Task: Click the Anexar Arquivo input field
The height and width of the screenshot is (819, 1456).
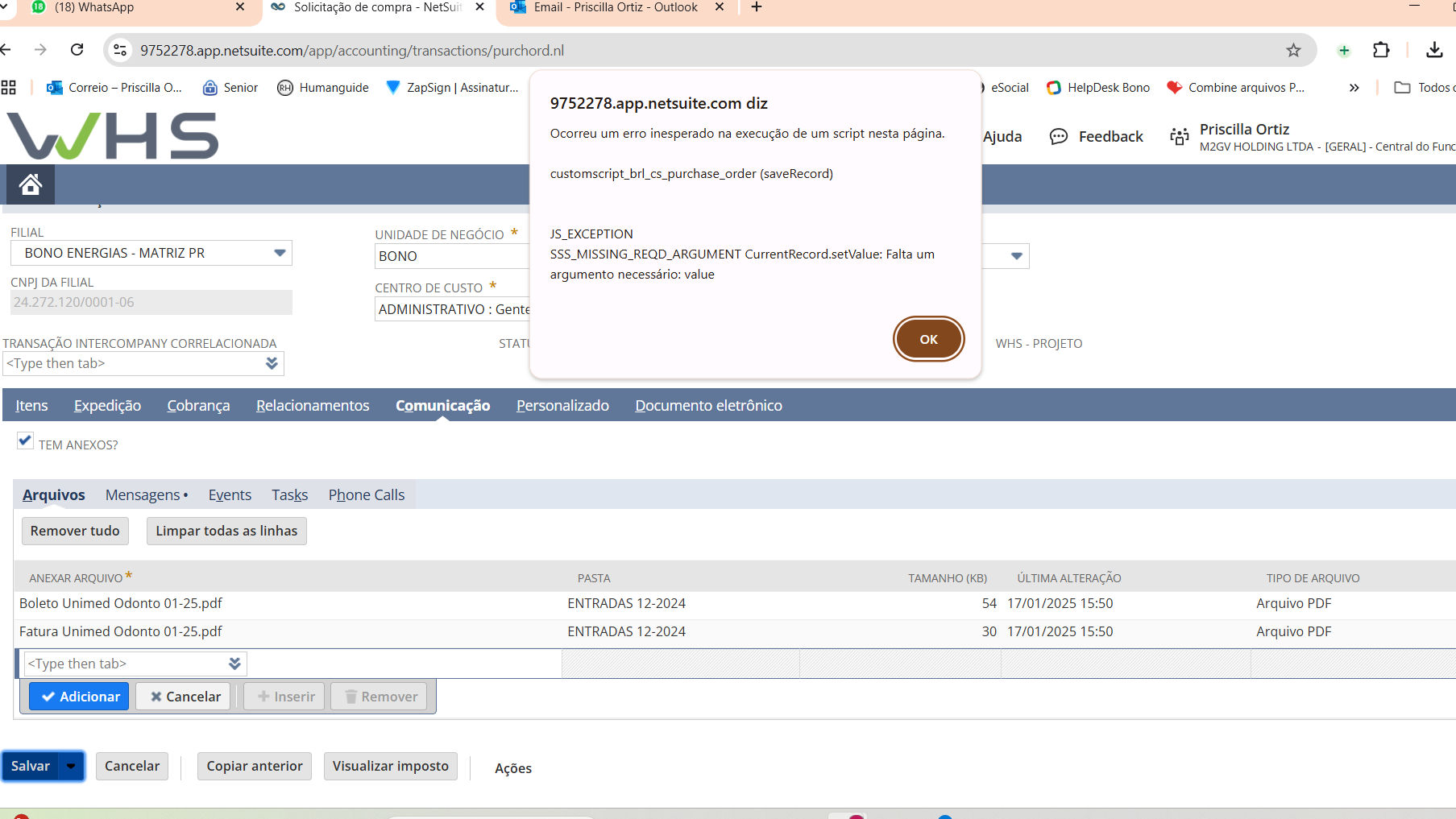Action: tap(125, 664)
